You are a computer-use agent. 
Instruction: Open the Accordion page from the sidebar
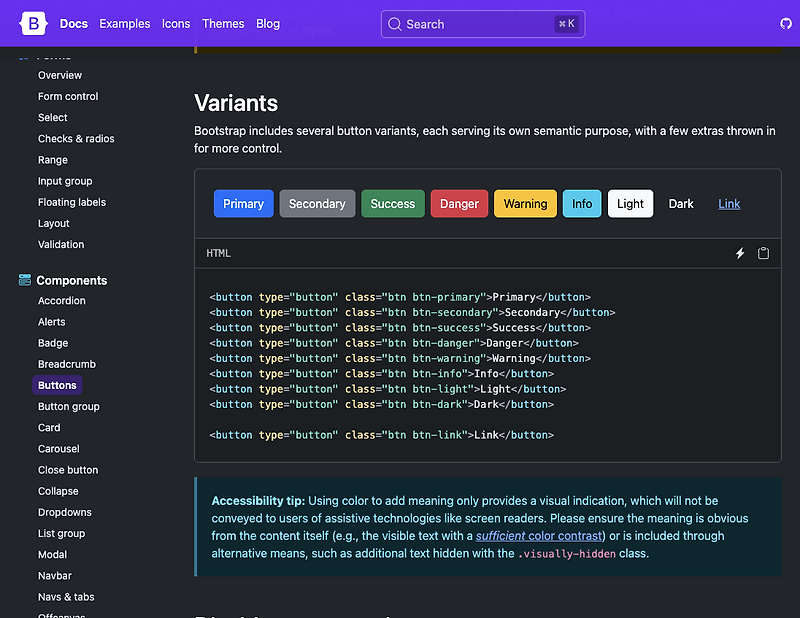[61, 300]
